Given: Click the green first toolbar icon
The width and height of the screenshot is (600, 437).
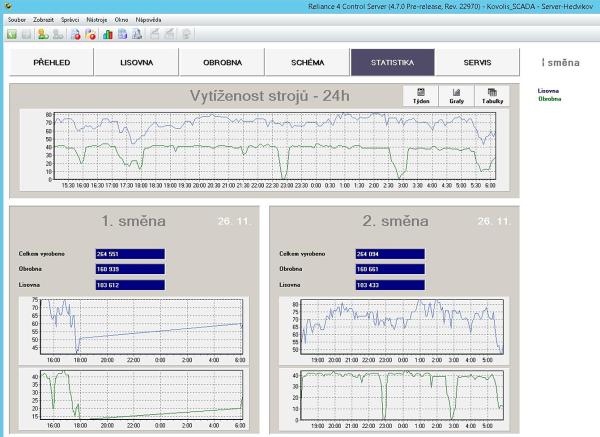Looking at the screenshot, I should [x=11, y=34].
